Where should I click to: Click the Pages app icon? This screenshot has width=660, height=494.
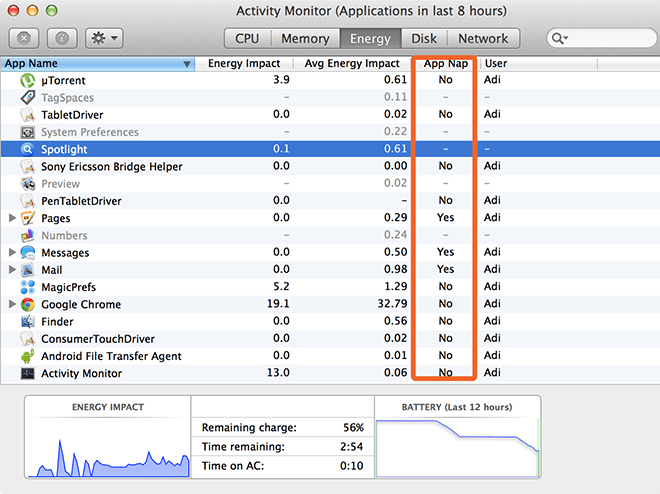(x=28, y=218)
